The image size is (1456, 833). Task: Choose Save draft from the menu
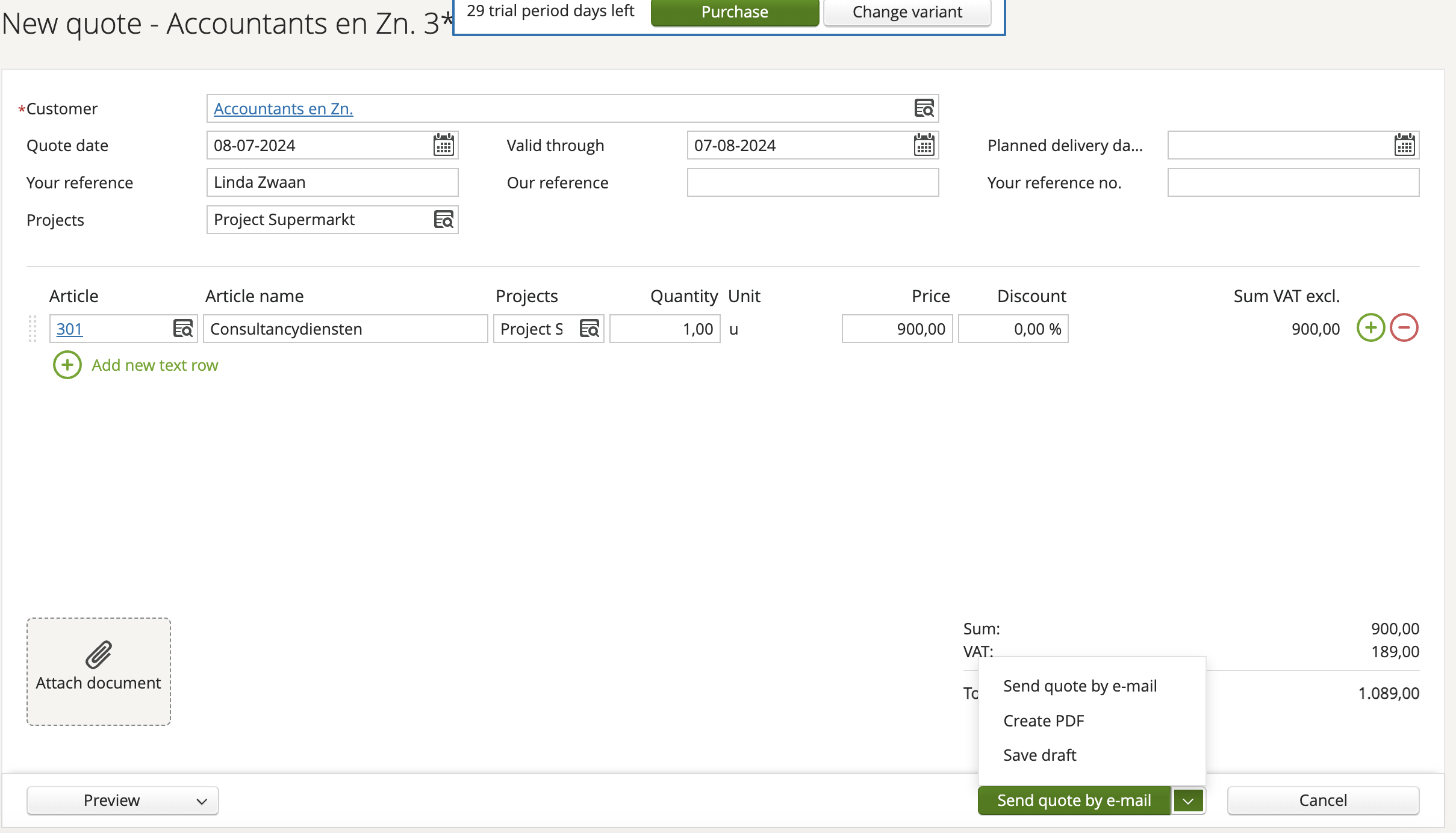click(1039, 755)
